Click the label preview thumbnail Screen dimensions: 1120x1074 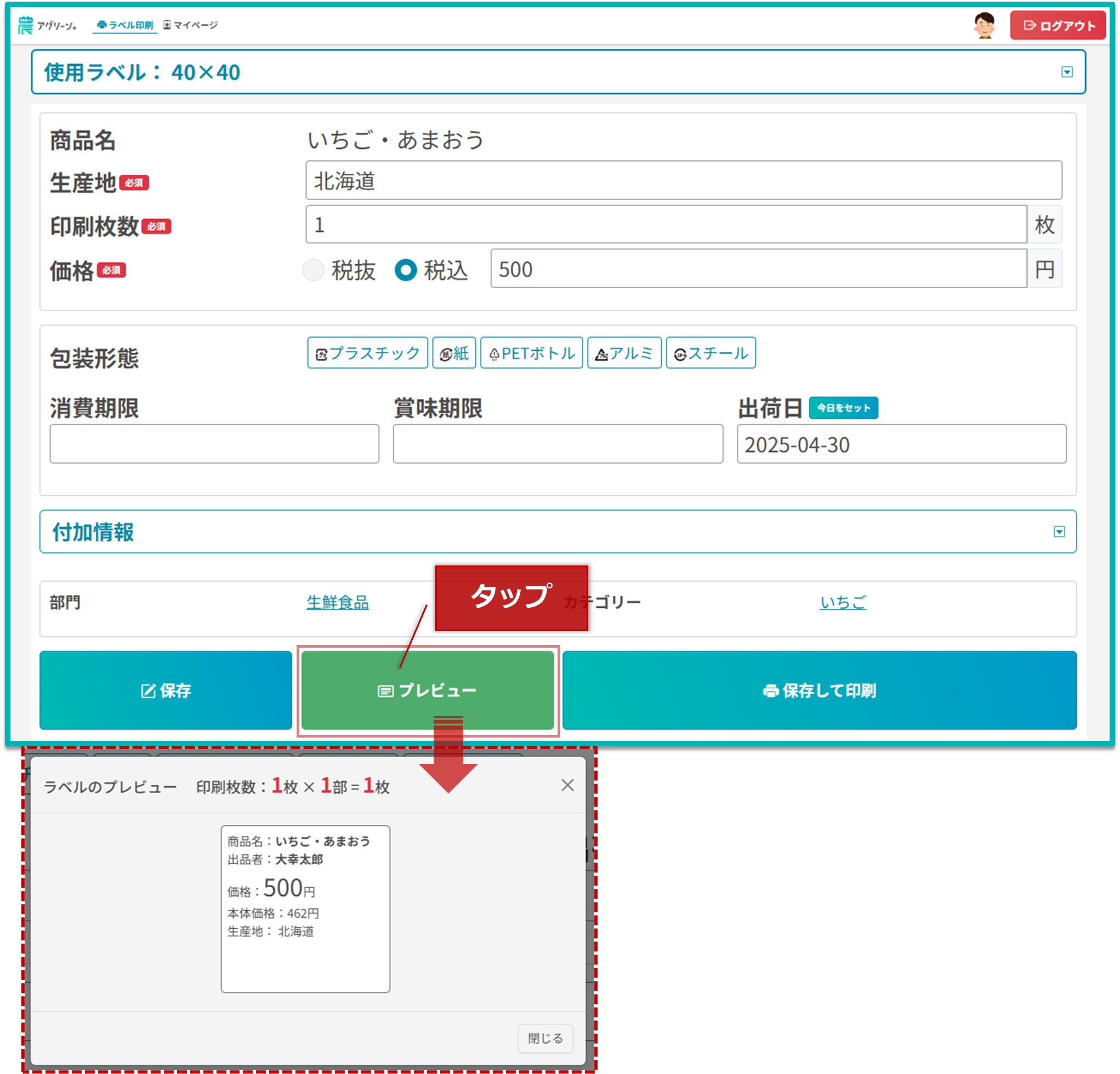coord(306,909)
